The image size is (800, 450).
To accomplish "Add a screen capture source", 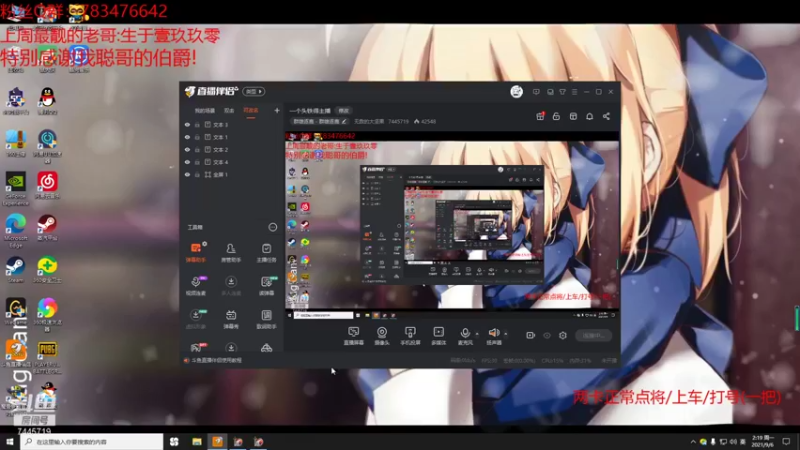I will coord(354,336).
